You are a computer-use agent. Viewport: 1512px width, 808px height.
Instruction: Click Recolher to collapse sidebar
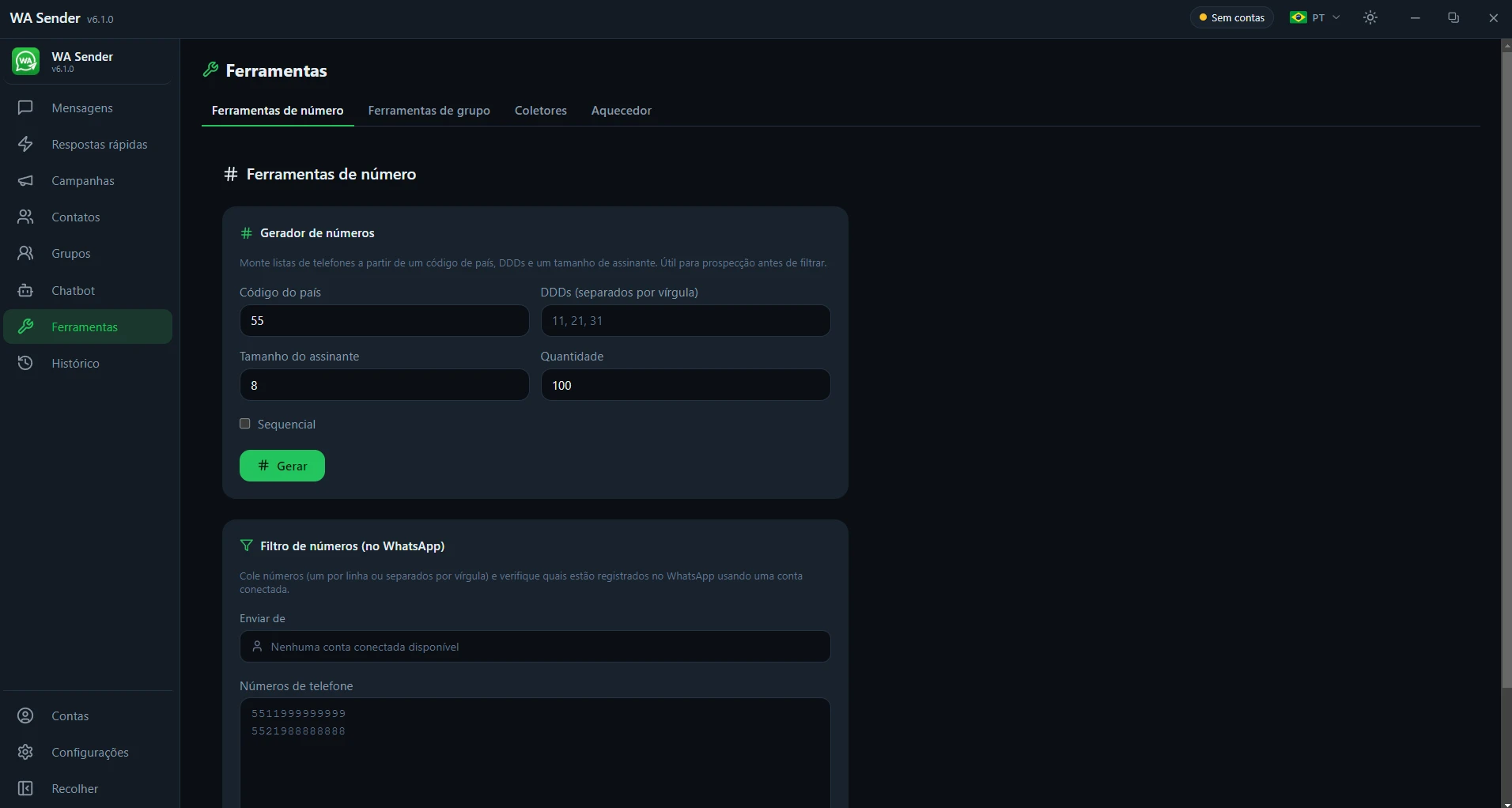tap(88, 788)
